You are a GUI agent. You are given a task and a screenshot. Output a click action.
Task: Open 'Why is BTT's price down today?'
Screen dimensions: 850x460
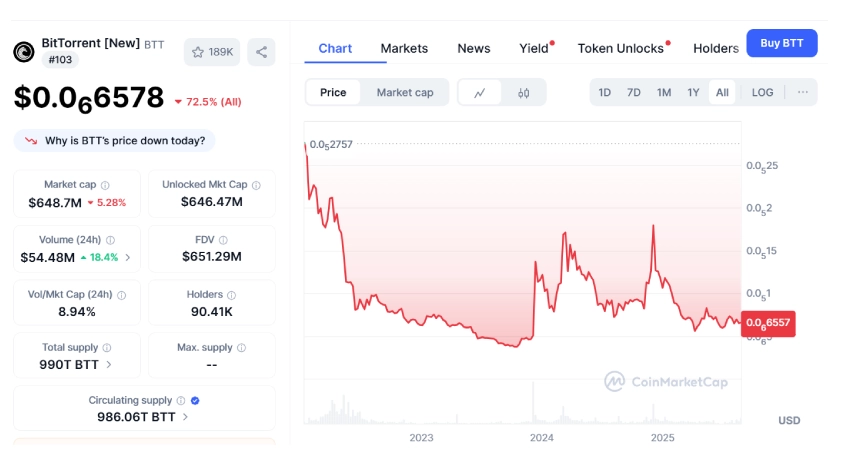click(114, 141)
